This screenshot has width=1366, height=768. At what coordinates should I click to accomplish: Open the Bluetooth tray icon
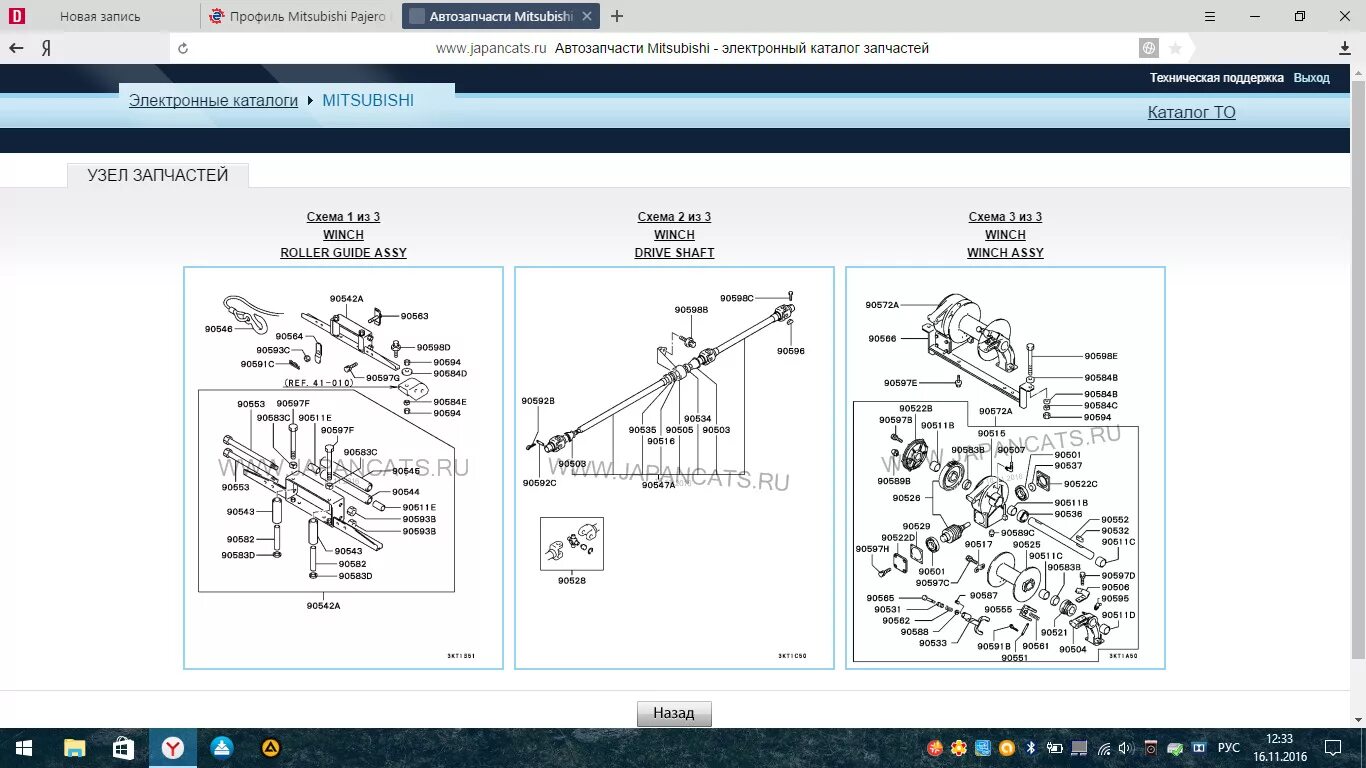(1031, 748)
